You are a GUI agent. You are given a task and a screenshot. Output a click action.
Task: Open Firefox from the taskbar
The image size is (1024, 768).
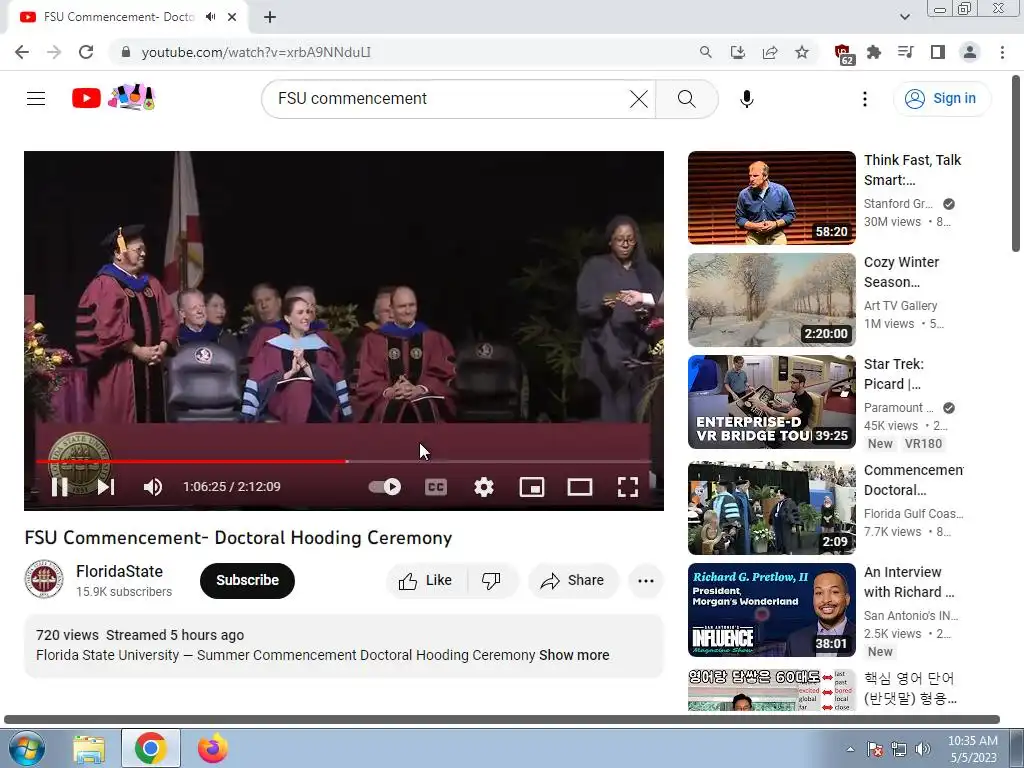click(x=213, y=748)
